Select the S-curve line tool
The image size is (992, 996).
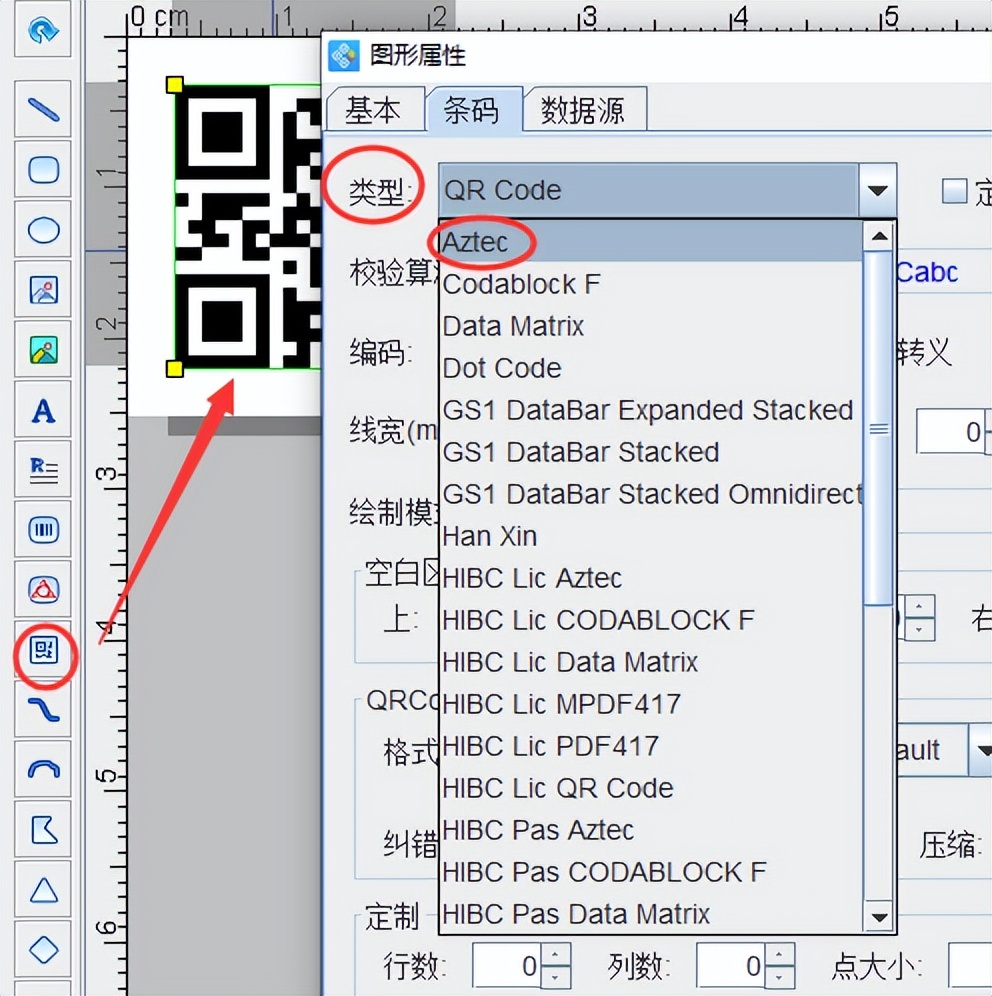tap(43, 710)
